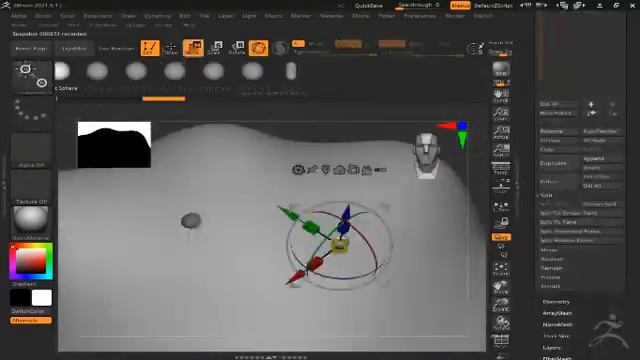
Task: Click the BPR render icon
Action: tap(501, 69)
